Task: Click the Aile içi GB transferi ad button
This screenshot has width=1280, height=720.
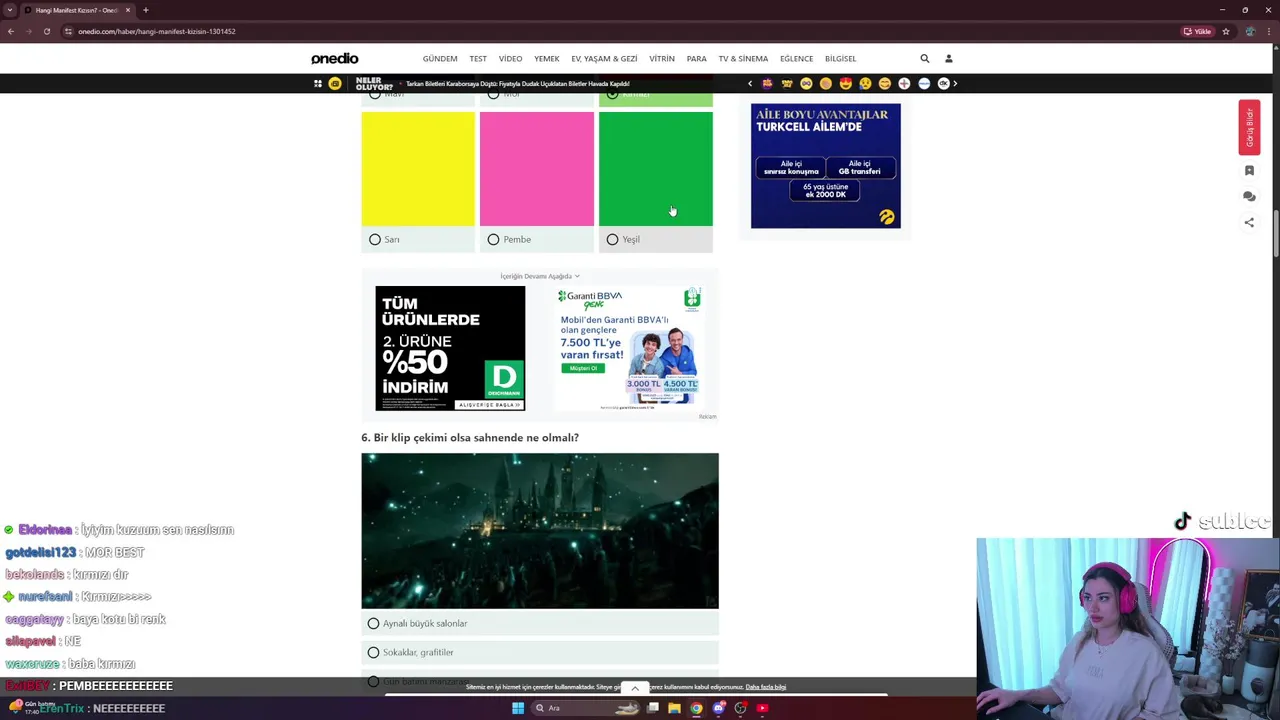Action: (x=860, y=168)
